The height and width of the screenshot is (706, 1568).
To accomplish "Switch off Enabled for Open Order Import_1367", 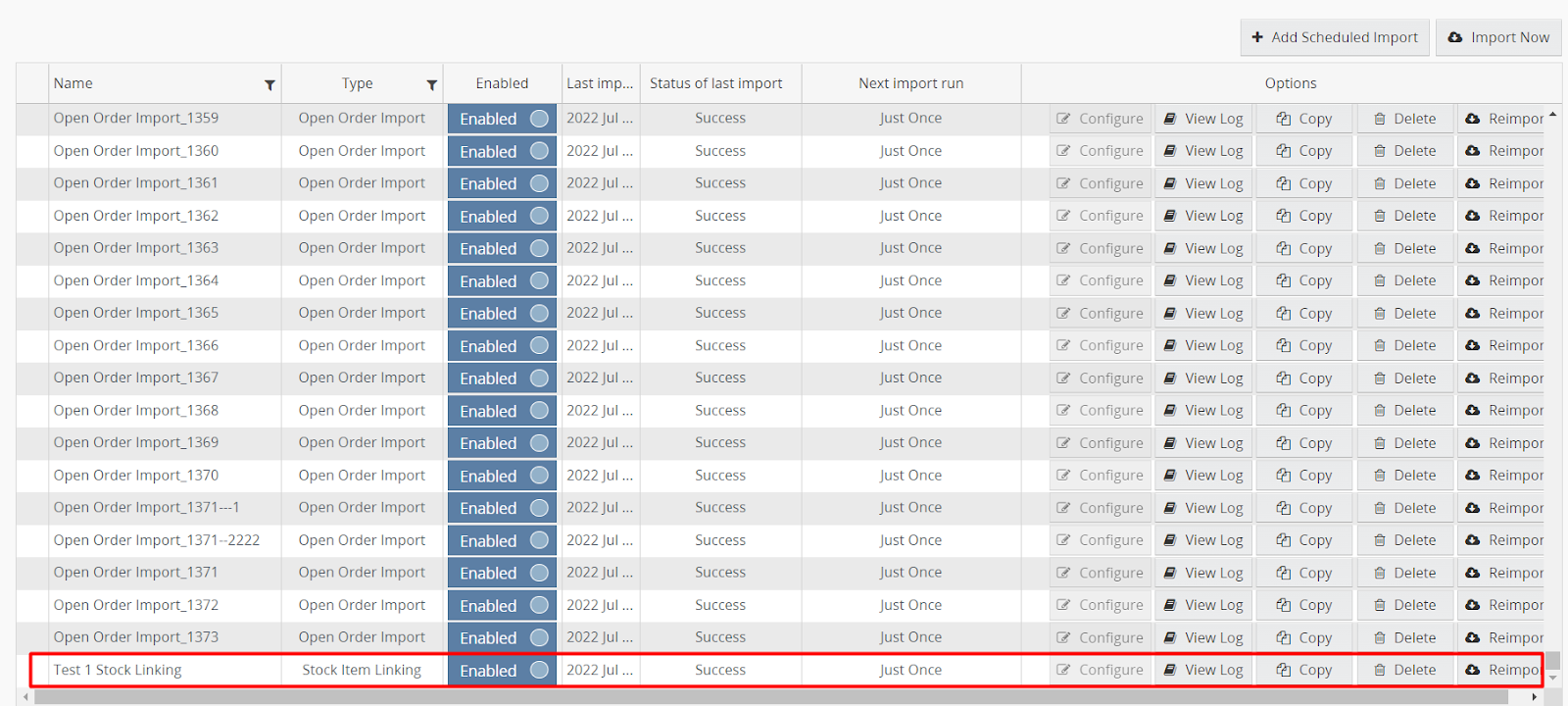I will (502, 378).
